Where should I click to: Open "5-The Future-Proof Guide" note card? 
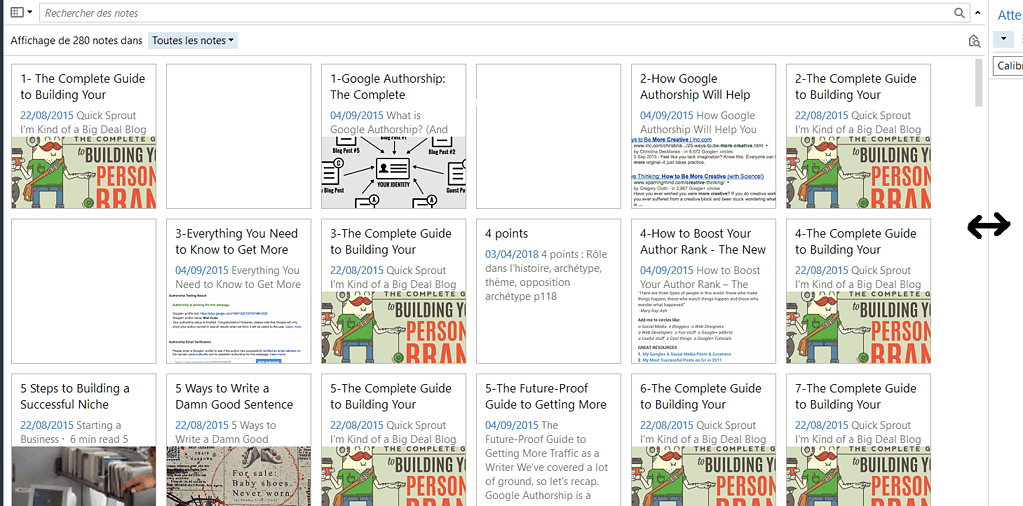[548, 440]
